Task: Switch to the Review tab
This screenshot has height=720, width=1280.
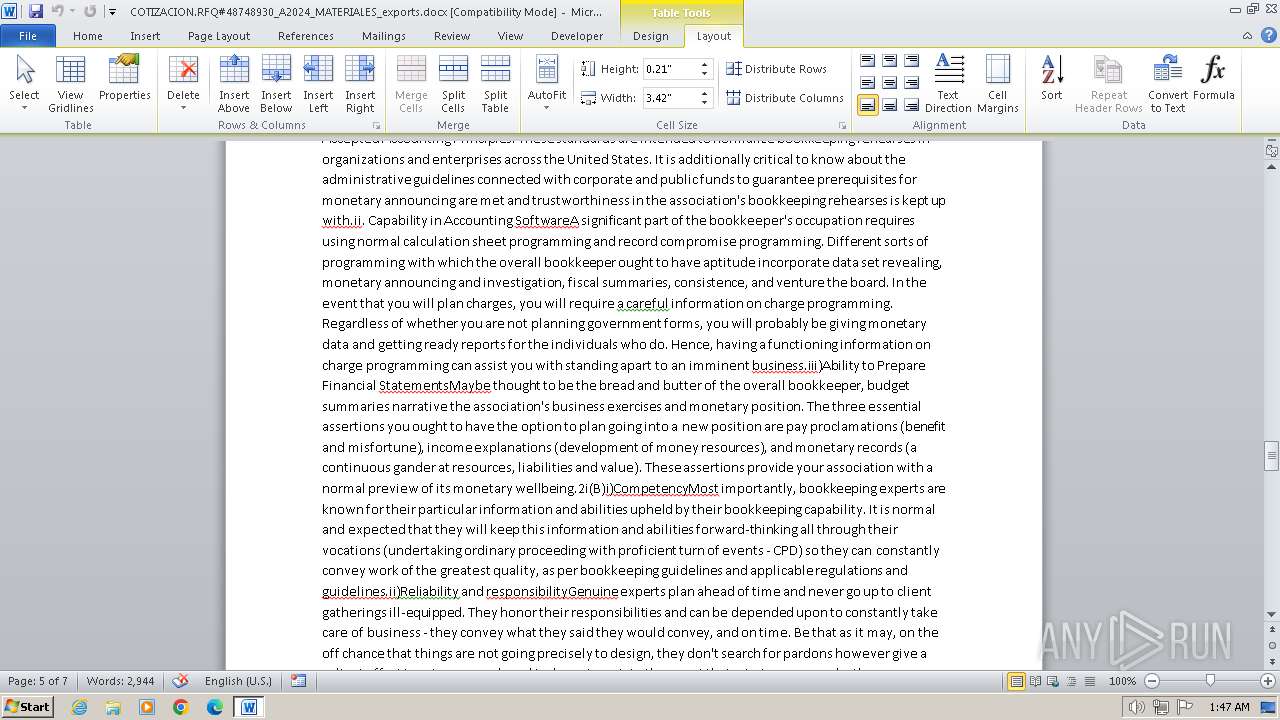Action: (452, 36)
